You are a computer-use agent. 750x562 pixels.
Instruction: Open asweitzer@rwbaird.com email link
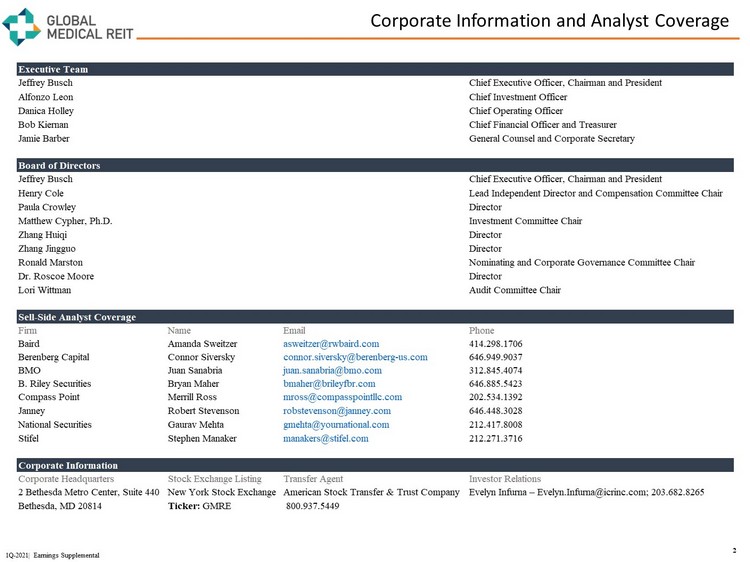pos(331,344)
